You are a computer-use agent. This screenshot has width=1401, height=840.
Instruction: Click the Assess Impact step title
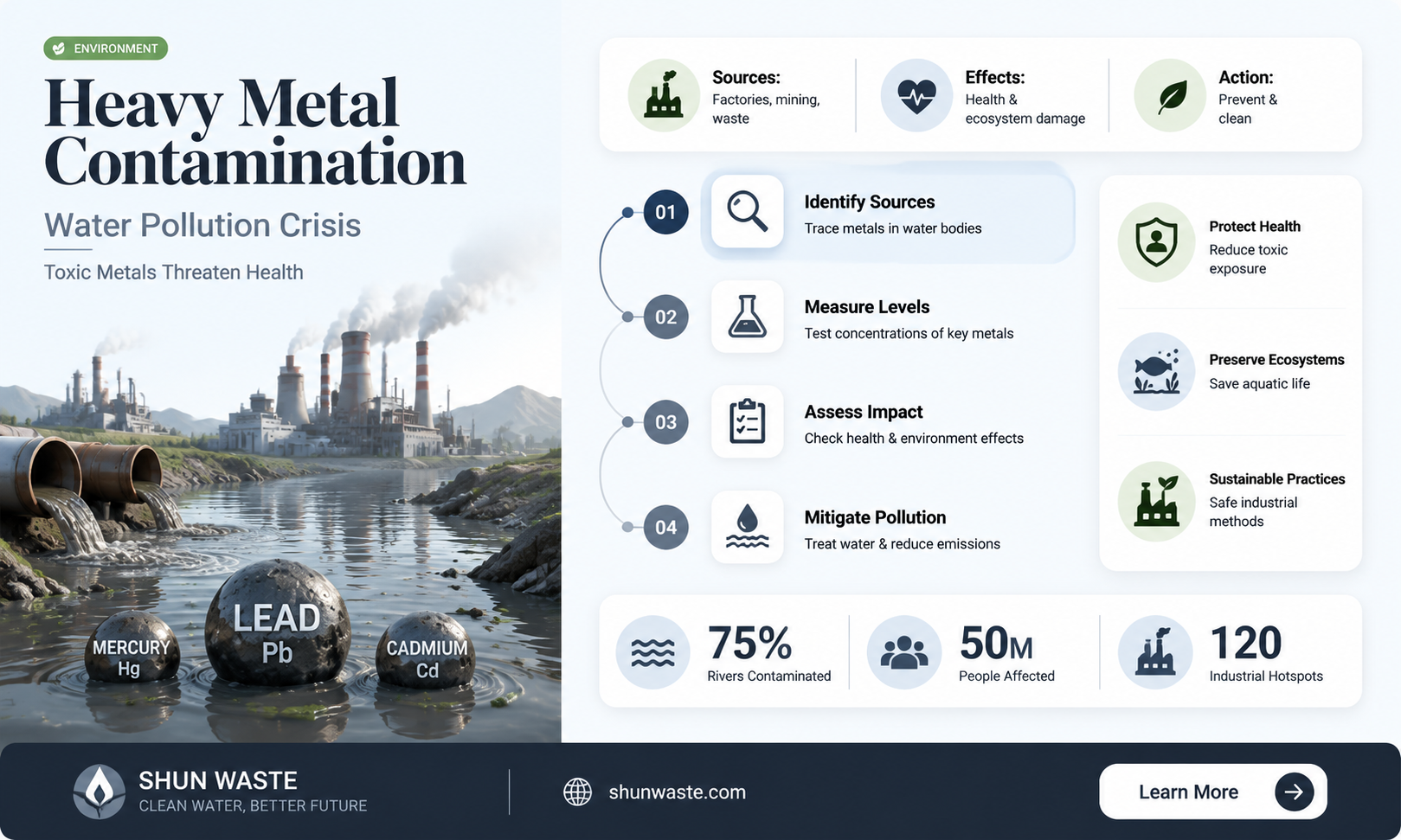tap(863, 412)
